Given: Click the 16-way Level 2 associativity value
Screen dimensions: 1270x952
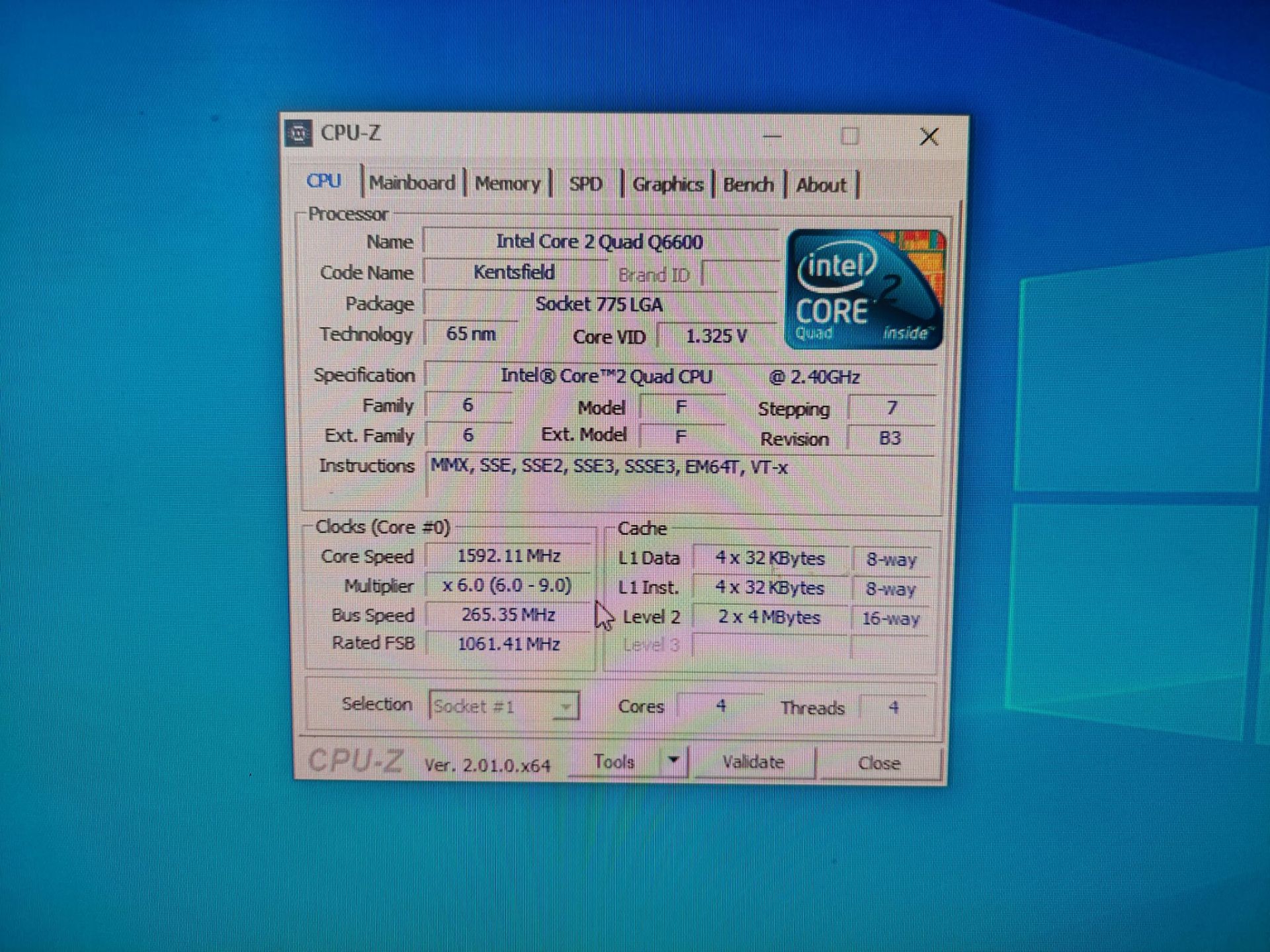Looking at the screenshot, I should tap(890, 619).
